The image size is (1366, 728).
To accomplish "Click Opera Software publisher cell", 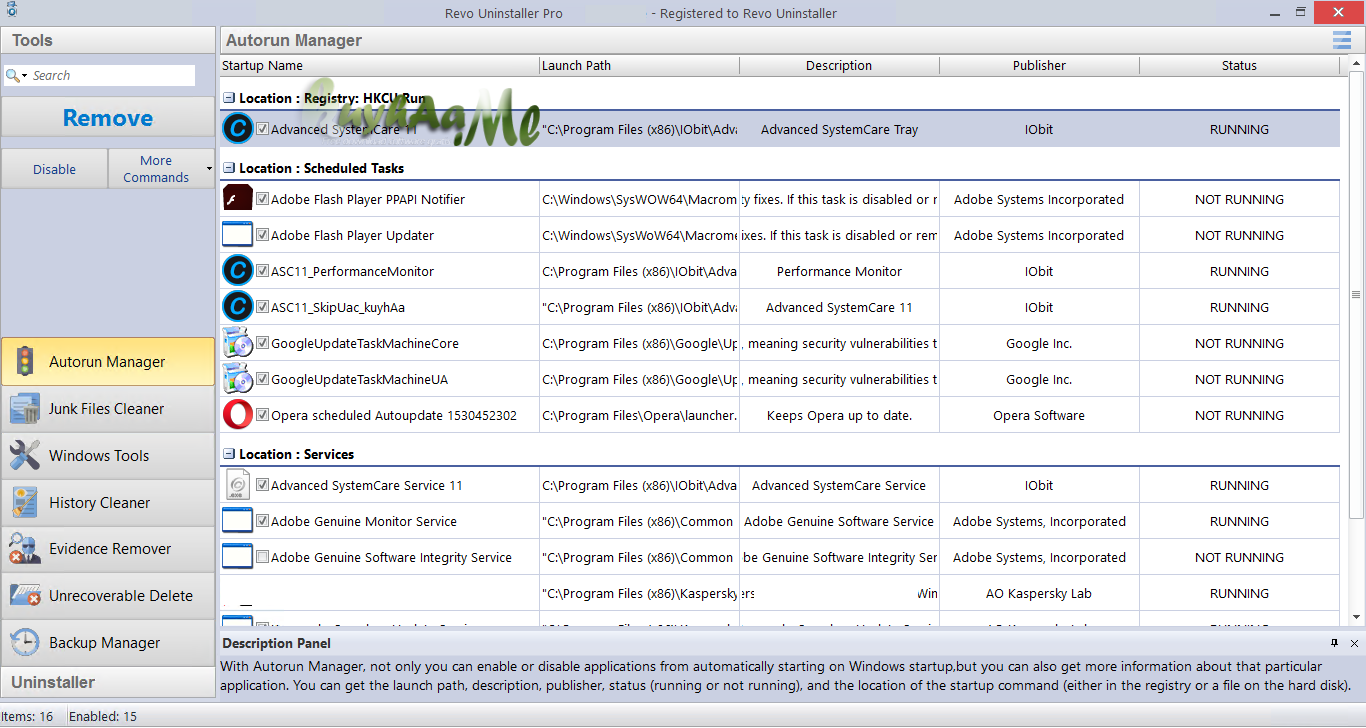I will click(1040, 415).
